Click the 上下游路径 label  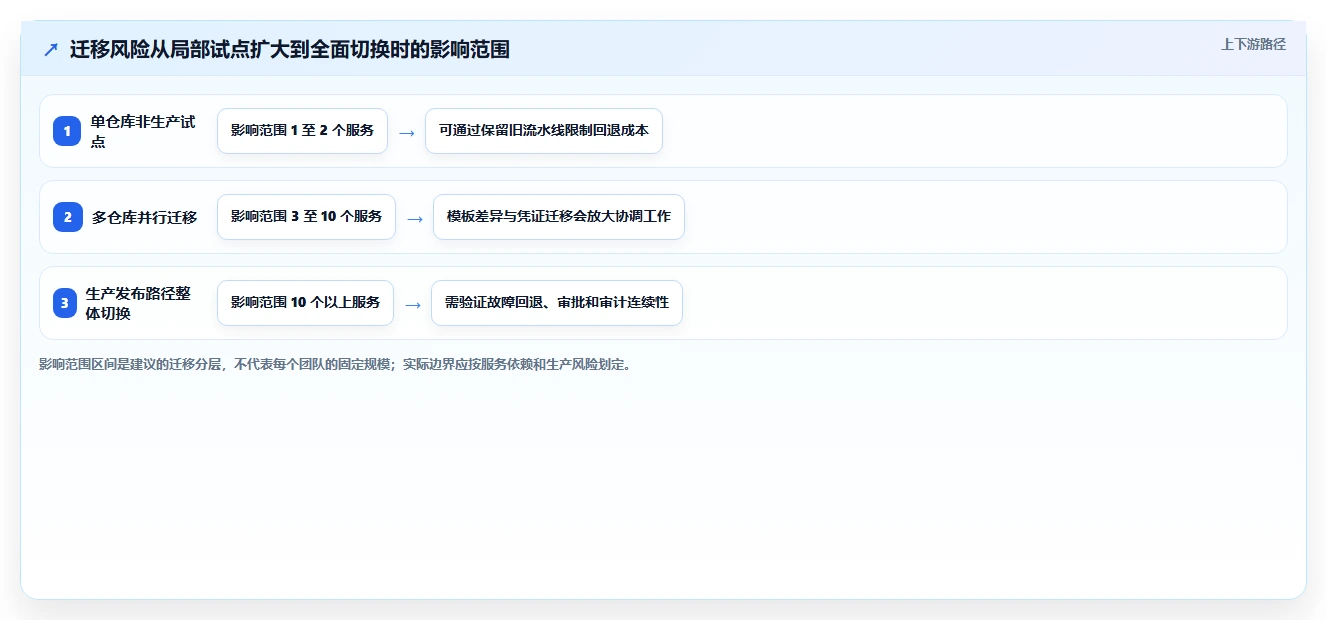click(1253, 45)
